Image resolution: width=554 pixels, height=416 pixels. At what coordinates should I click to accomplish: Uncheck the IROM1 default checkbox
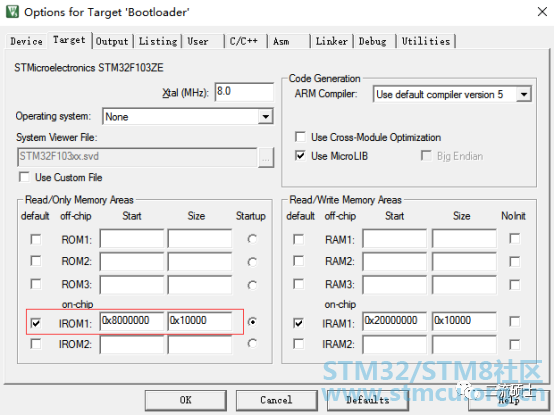pos(36,323)
